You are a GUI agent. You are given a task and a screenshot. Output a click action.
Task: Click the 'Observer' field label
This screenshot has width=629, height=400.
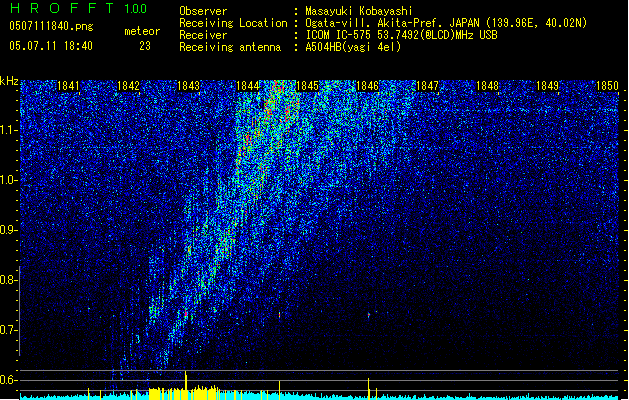[x=203, y=11]
